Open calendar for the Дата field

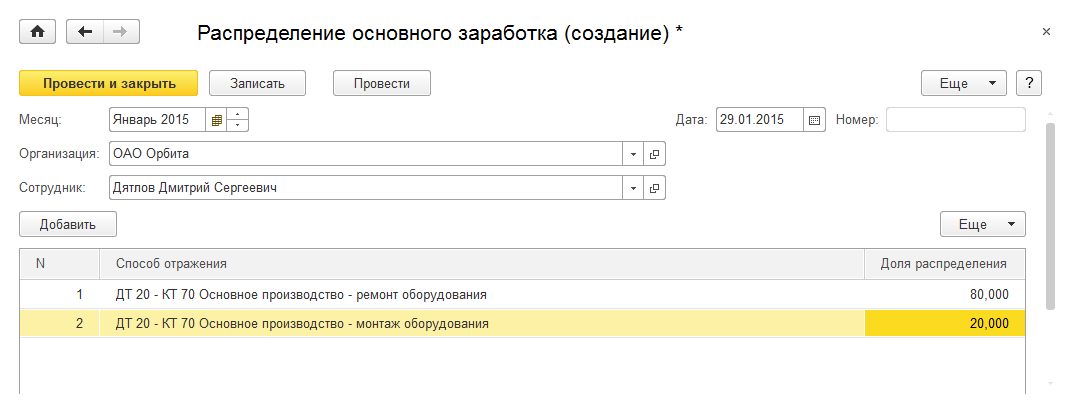(x=814, y=120)
